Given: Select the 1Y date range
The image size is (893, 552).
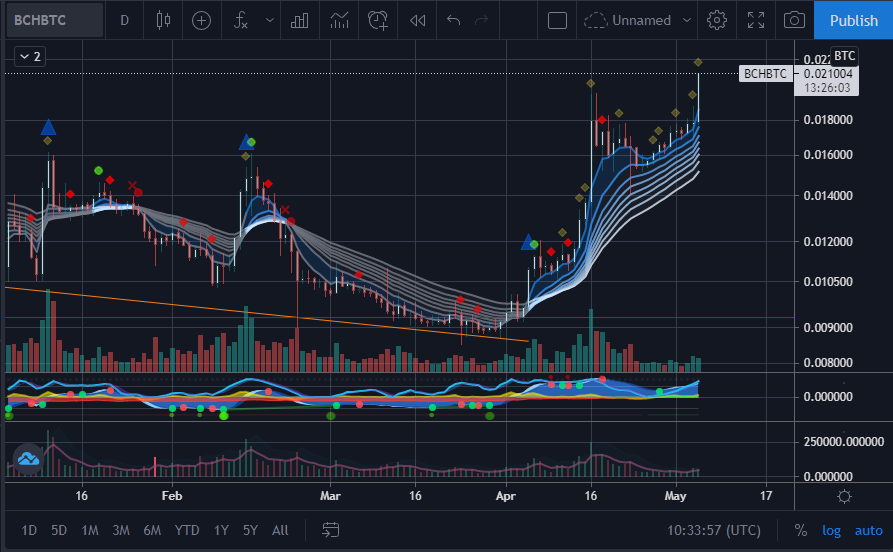Looking at the screenshot, I should 221,530.
